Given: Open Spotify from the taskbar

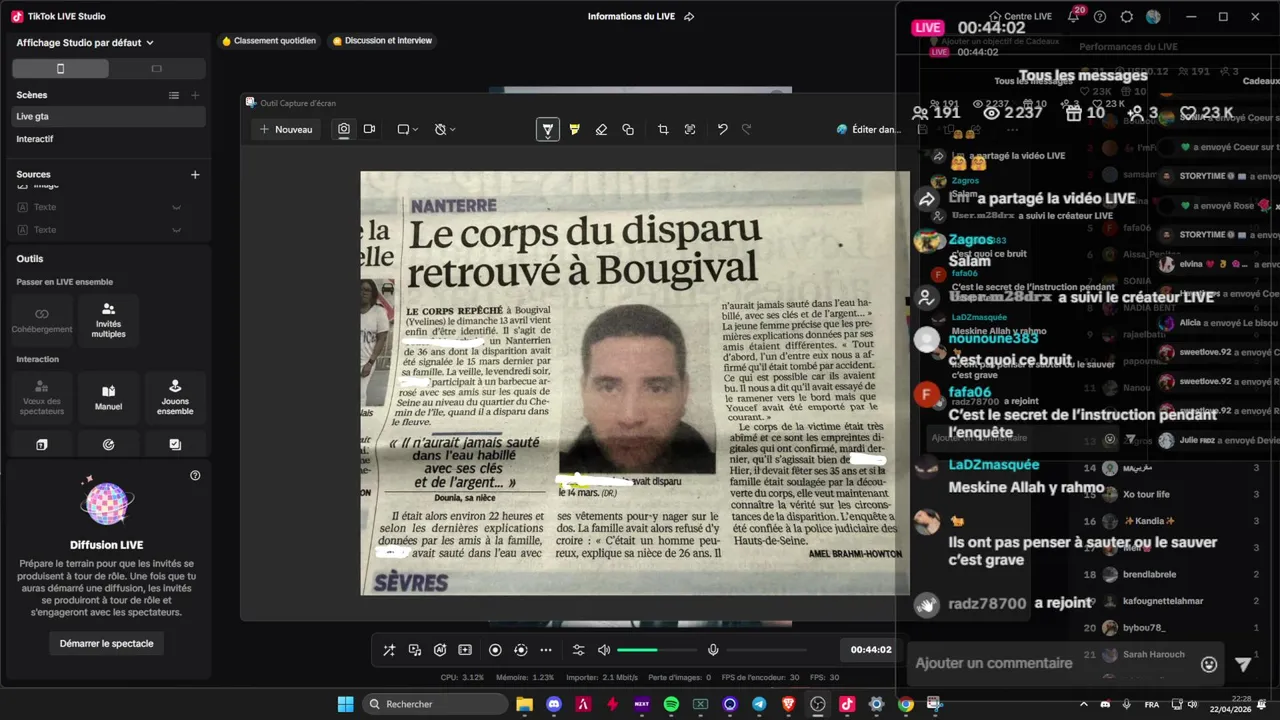Looking at the screenshot, I should pyautogui.click(x=671, y=704).
